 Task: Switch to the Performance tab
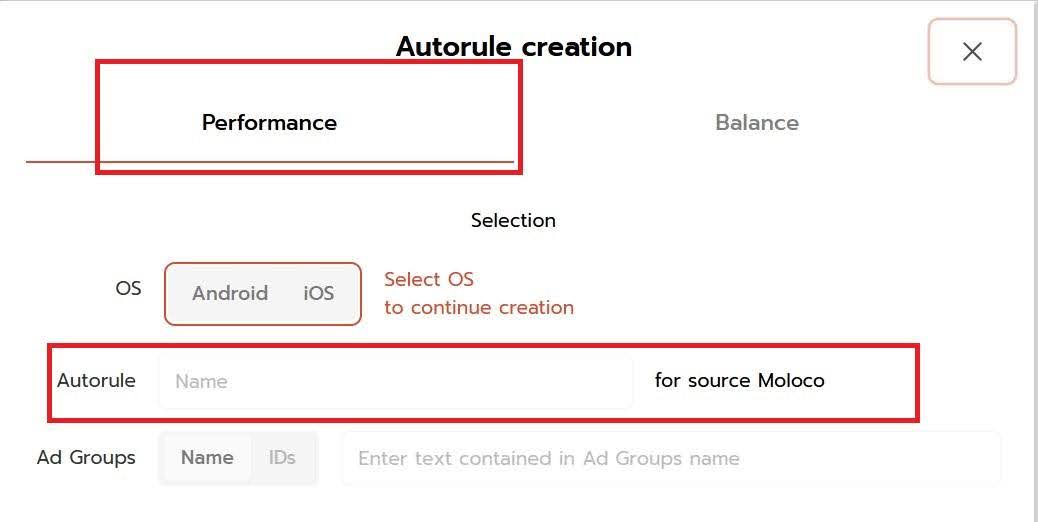click(269, 123)
